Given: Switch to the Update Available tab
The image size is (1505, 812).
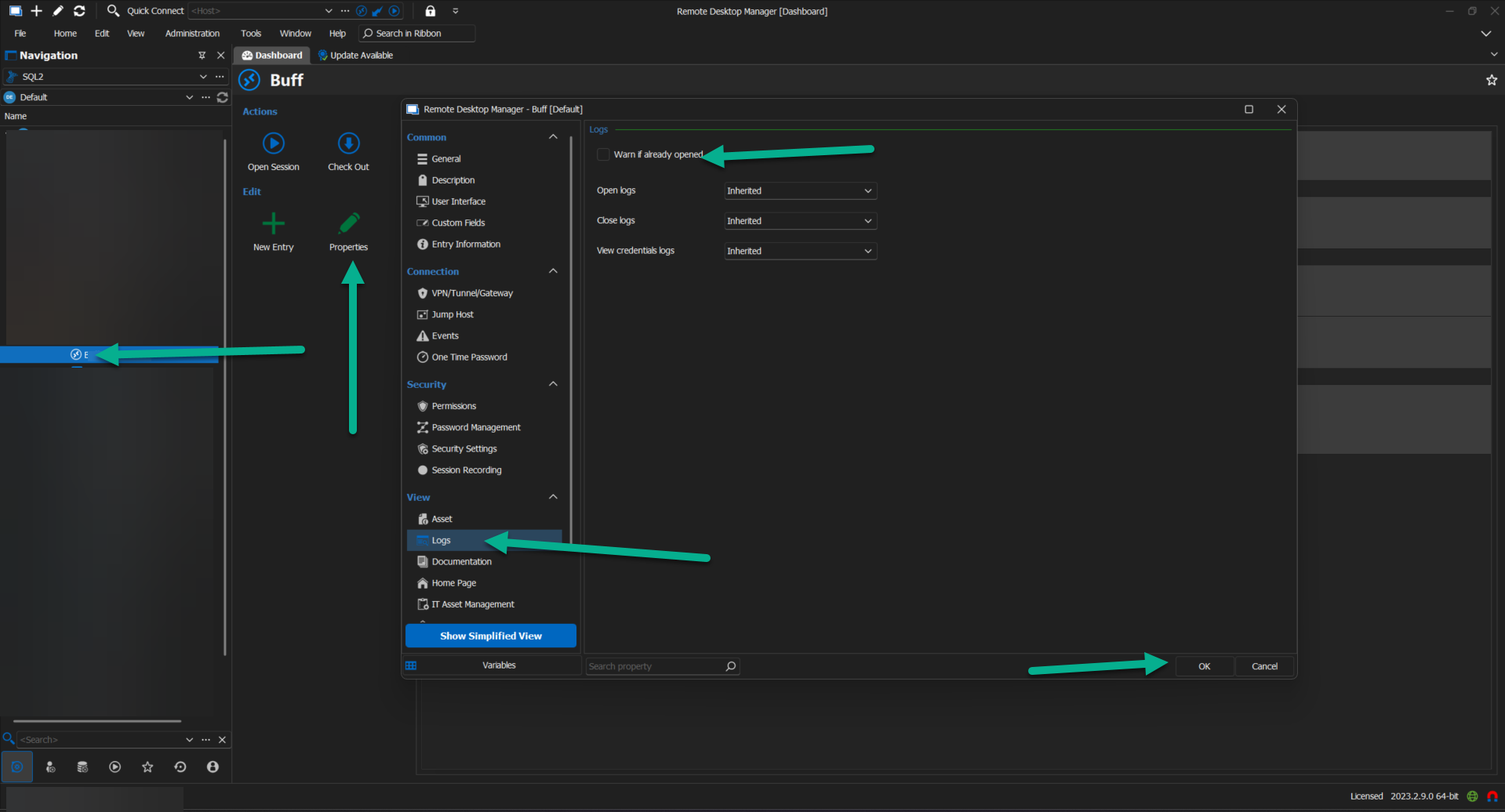Looking at the screenshot, I should pos(355,56).
